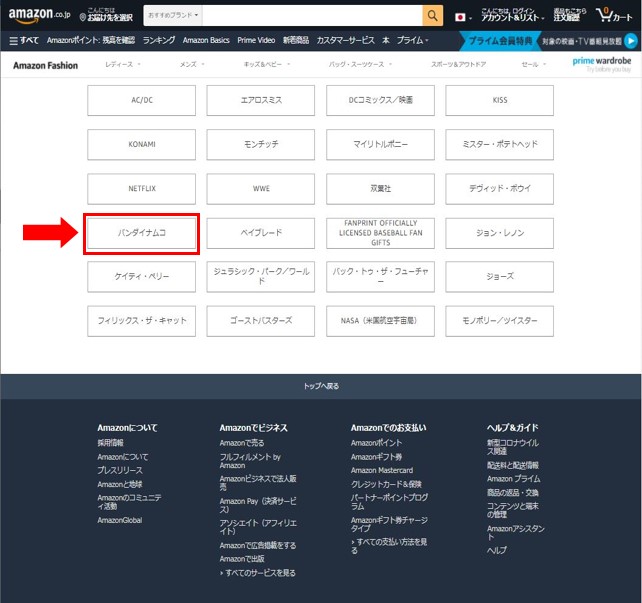Open the 商品の返品・交換 footer link
This screenshot has width=642, height=603.
point(513,492)
